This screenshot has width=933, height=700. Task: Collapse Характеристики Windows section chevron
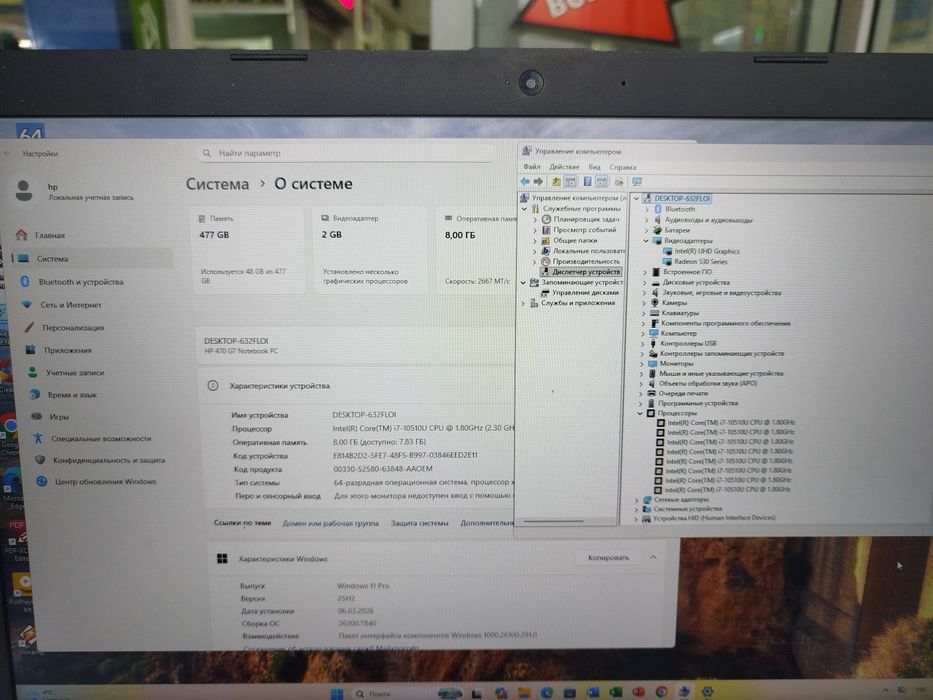pos(653,558)
